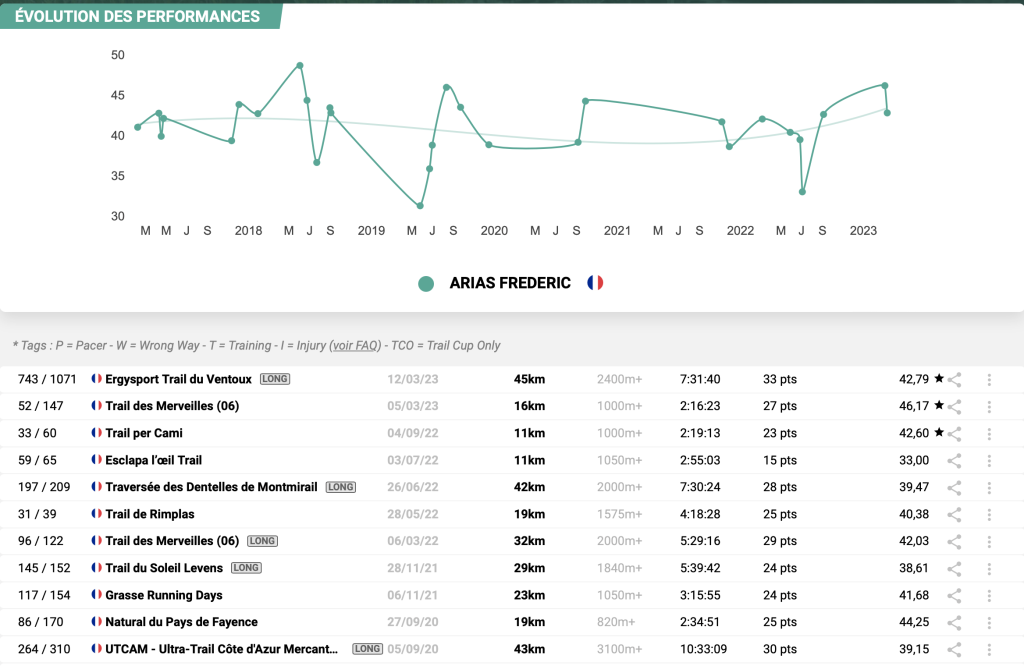Open three-dot menu for Trail de Rimplas

pyautogui.click(x=989, y=515)
